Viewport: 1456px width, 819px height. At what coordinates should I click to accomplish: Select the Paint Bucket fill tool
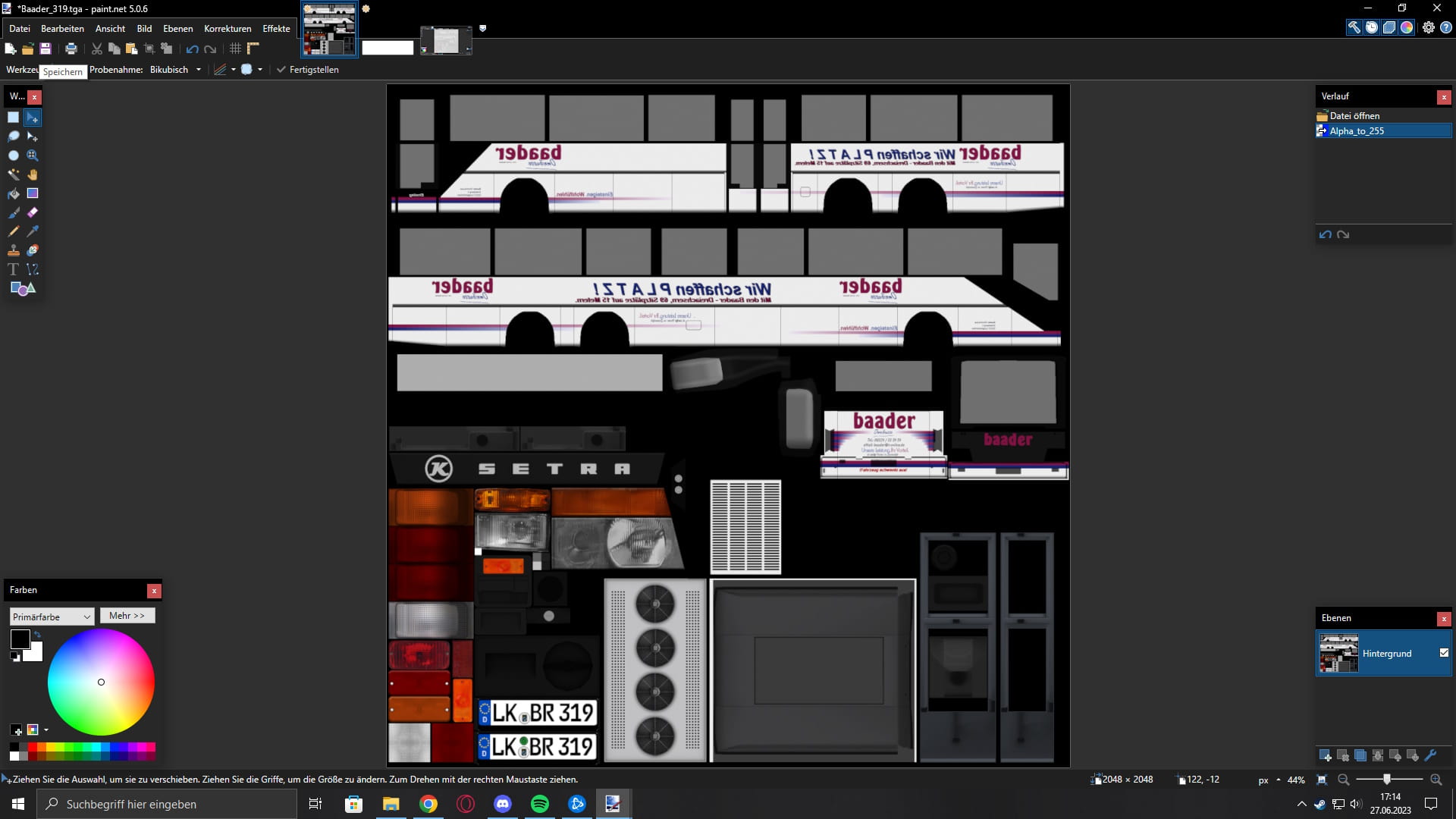pyautogui.click(x=13, y=193)
